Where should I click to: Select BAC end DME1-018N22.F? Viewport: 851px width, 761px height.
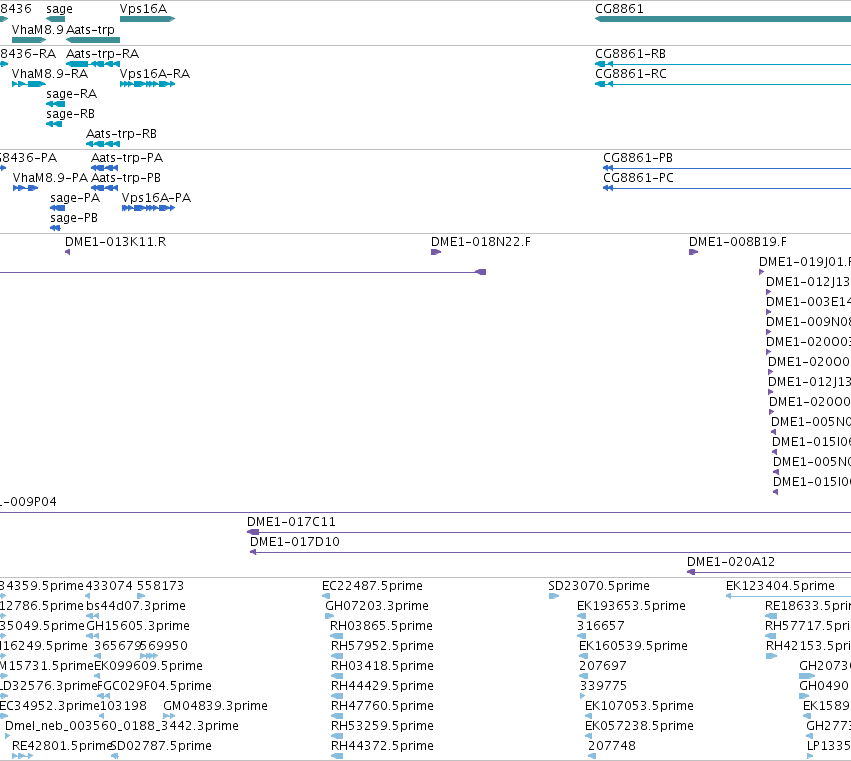pyautogui.click(x=436, y=252)
